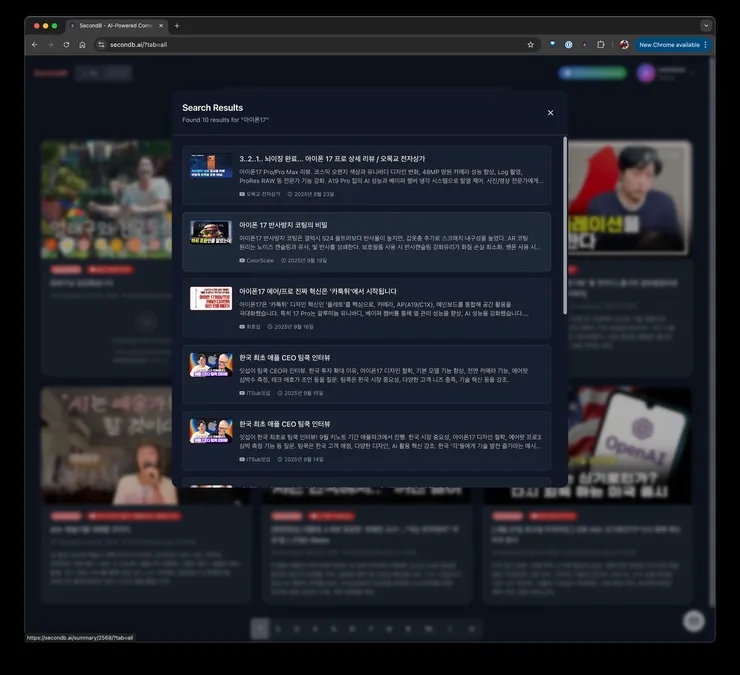The height and width of the screenshot is (675, 740).
Task: Open the Chrome three-dot menu
Action: [x=706, y=45]
